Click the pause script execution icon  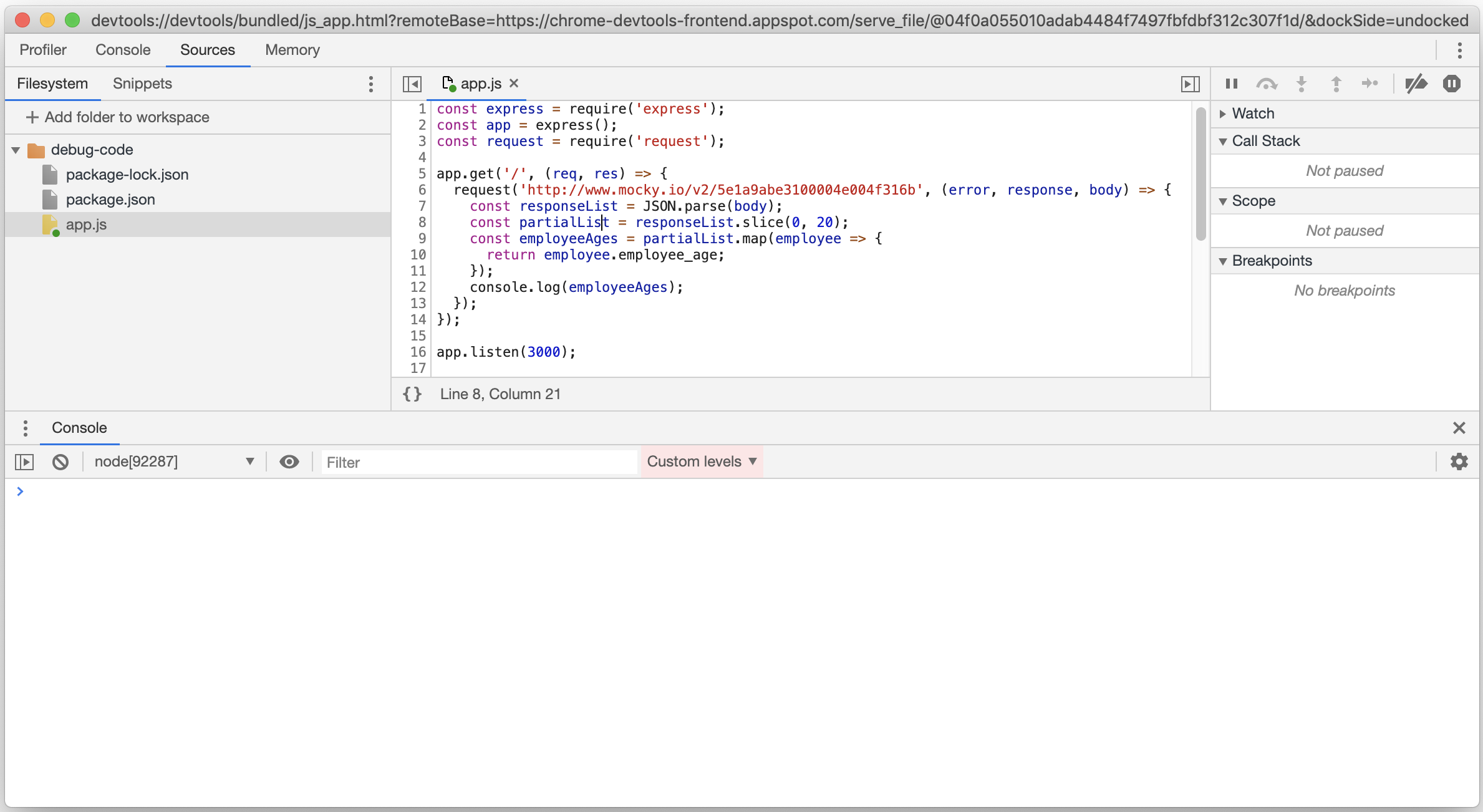1231,84
